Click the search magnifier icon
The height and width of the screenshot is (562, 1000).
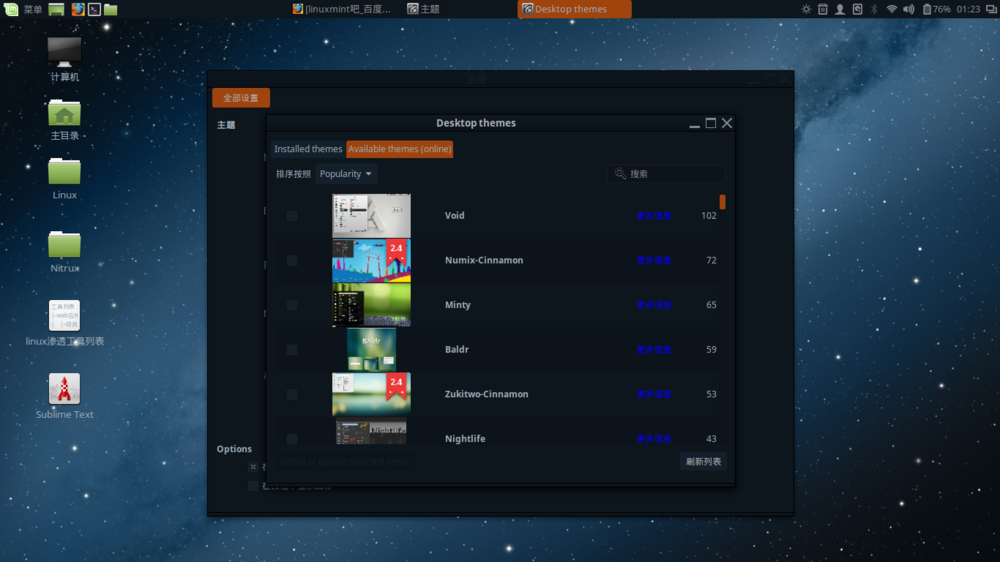click(620, 174)
